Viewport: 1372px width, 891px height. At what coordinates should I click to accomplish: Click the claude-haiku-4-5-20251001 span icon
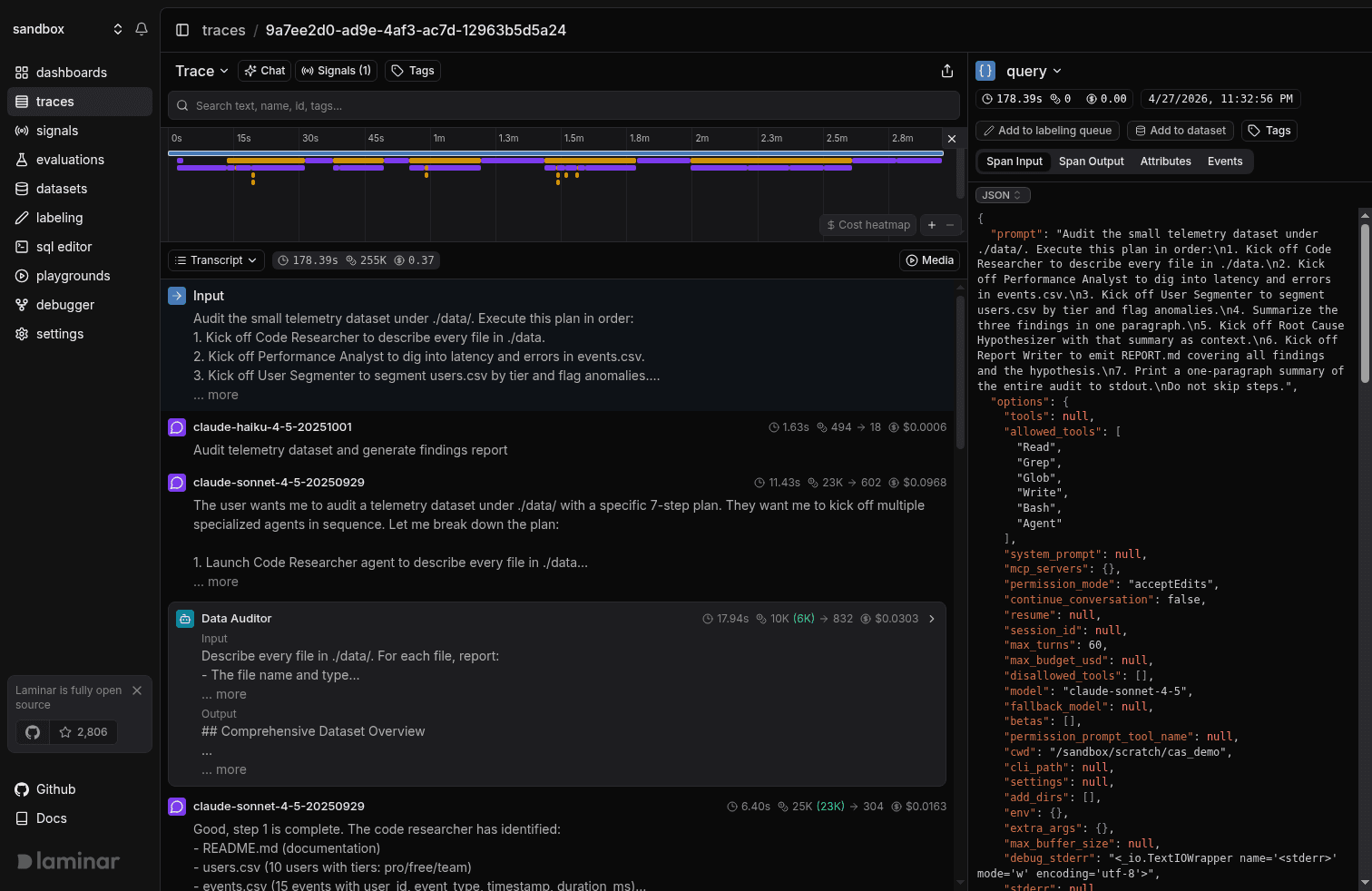177,427
